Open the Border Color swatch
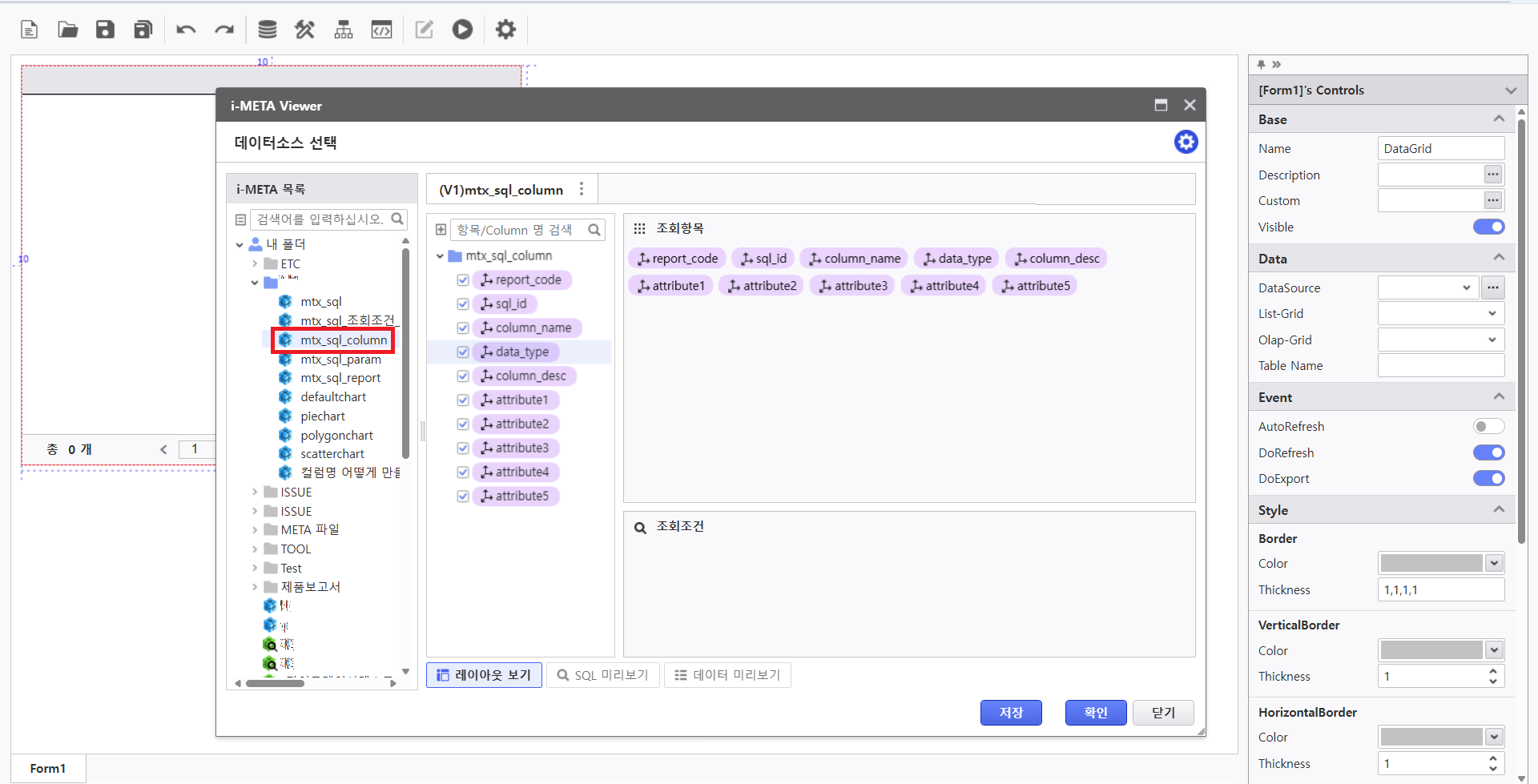 pos(1440,563)
